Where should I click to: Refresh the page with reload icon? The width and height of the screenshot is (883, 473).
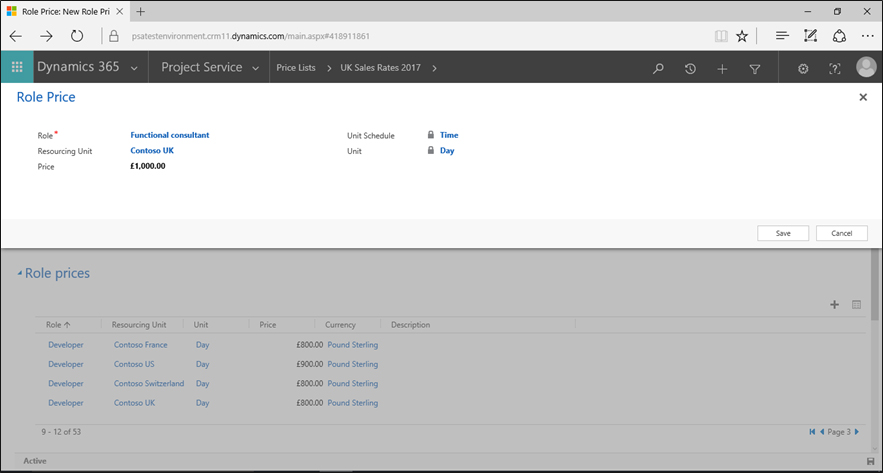coord(77,36)
